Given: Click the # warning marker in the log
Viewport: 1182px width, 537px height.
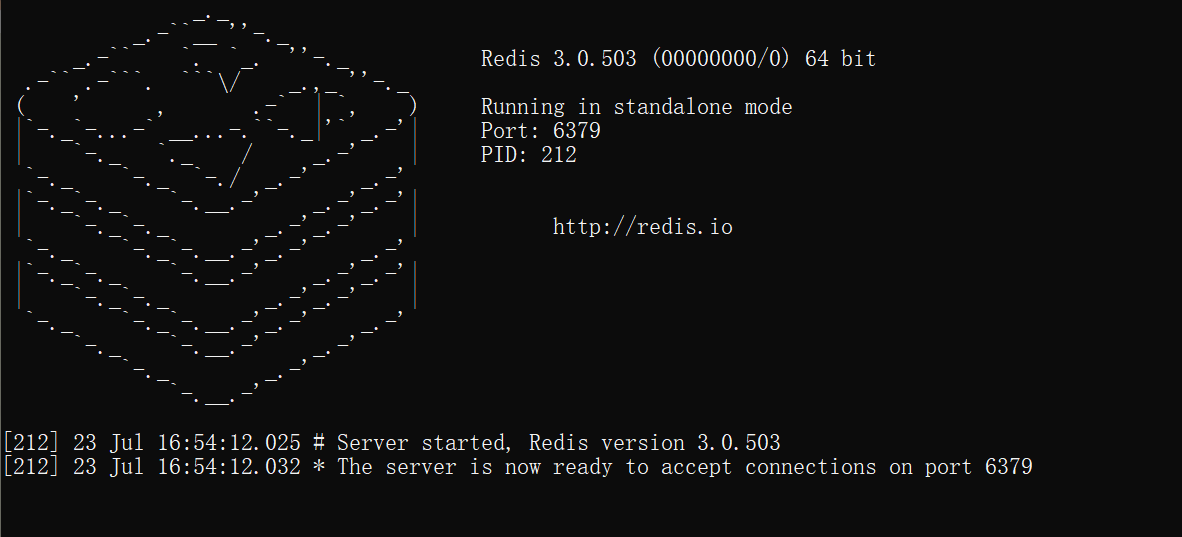Looking at the screenshot, I should [319, 443].
